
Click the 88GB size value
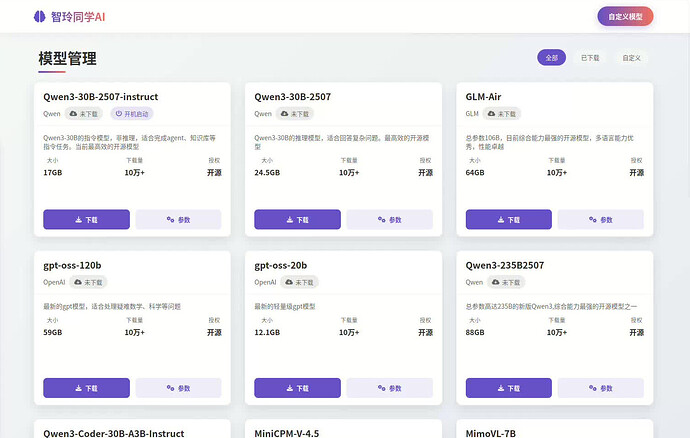pos(475,332)
